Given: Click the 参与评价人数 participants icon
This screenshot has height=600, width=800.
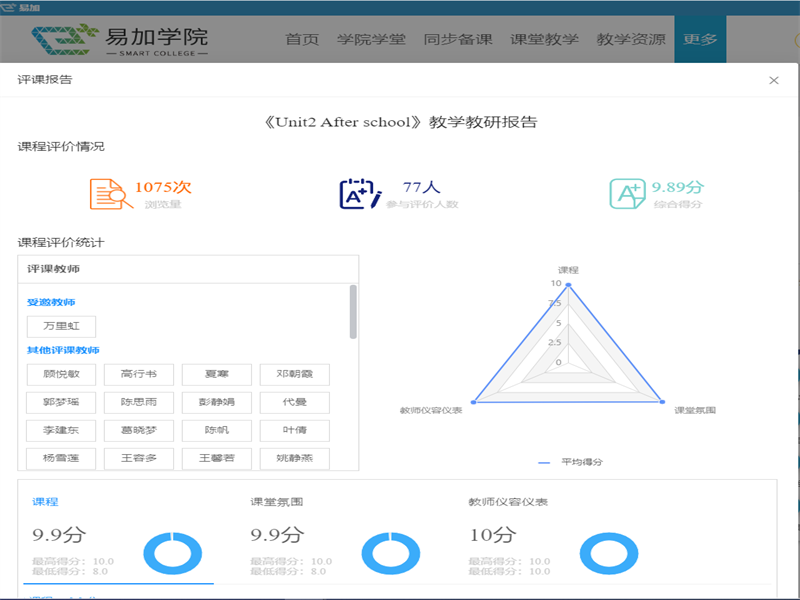Looking at the screenshot, I should [x=359, y=194].
